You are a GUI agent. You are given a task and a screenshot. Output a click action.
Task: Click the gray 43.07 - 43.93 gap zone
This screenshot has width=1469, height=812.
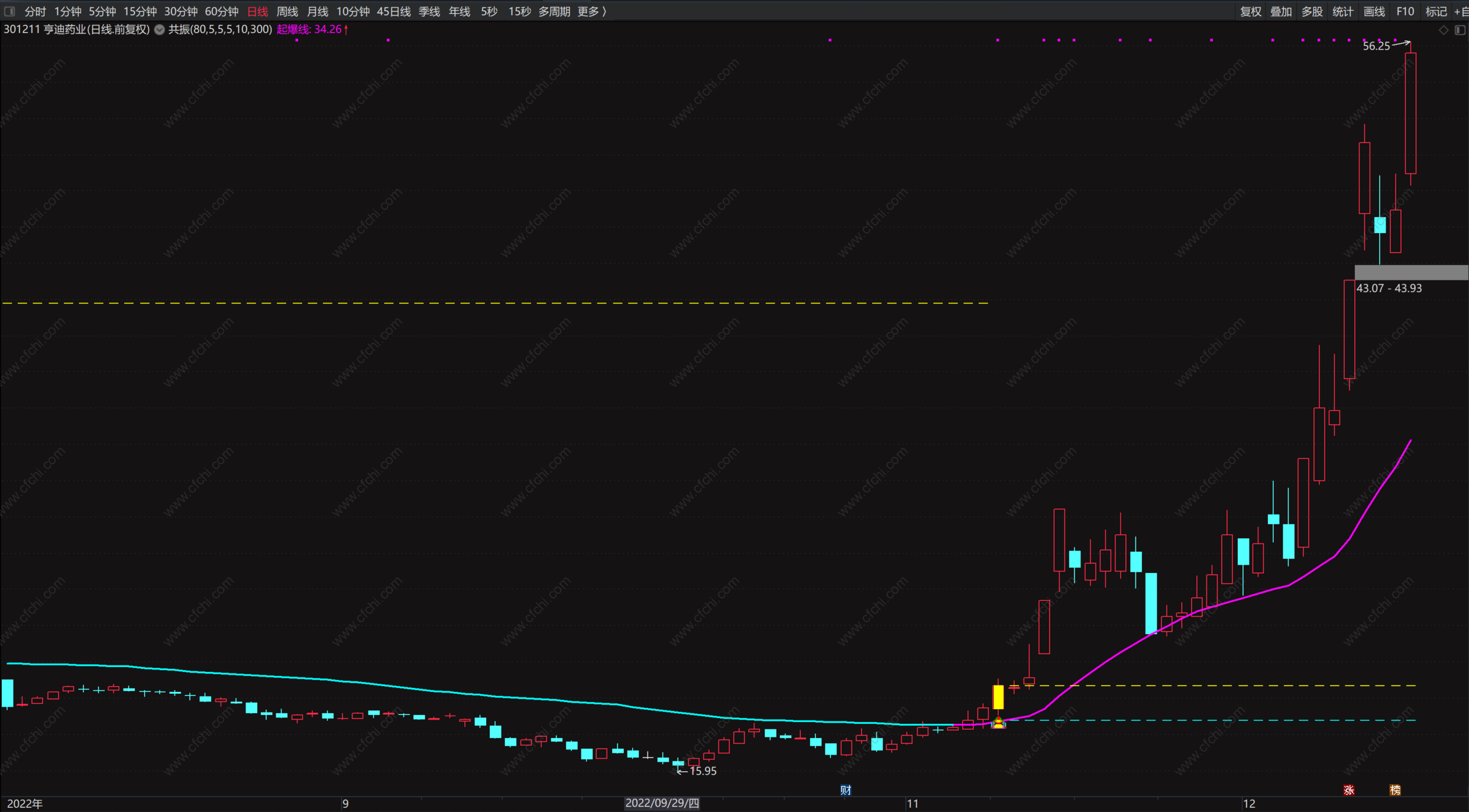click(1410, 273)
